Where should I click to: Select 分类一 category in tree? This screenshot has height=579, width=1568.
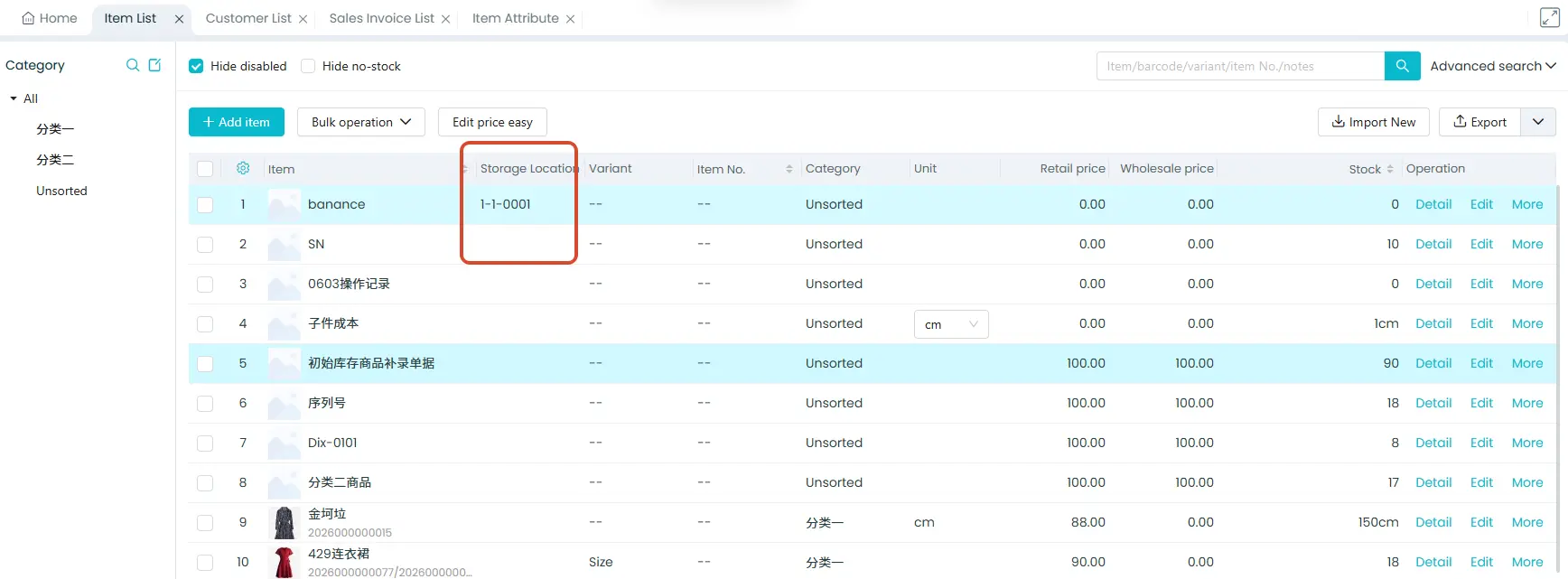click(55, 129)
